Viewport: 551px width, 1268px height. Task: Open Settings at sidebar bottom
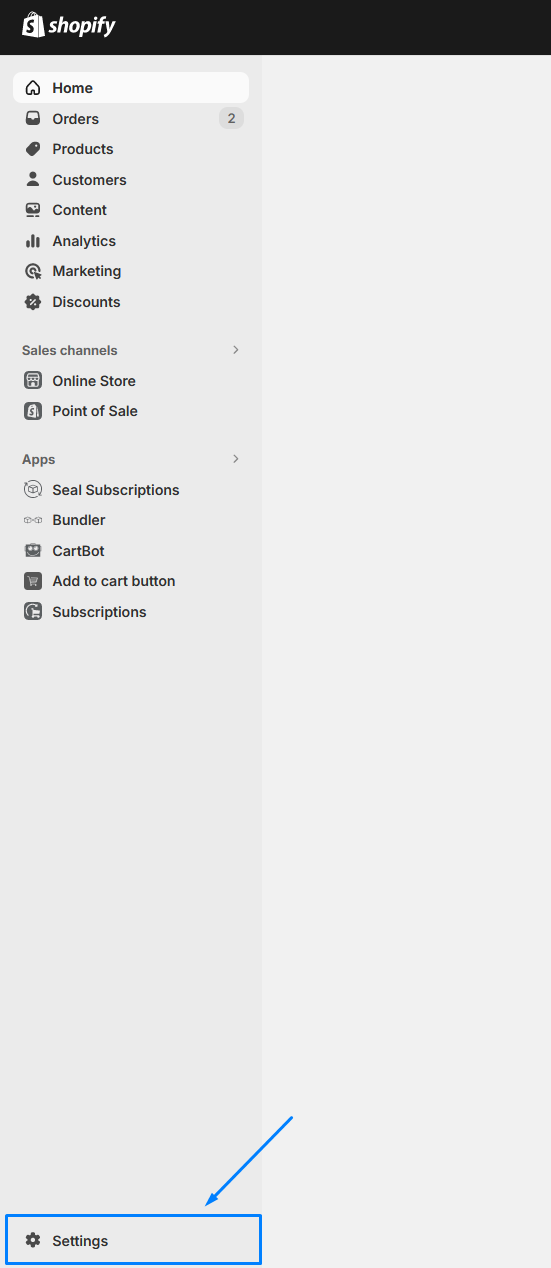(x=133, y=1240)
